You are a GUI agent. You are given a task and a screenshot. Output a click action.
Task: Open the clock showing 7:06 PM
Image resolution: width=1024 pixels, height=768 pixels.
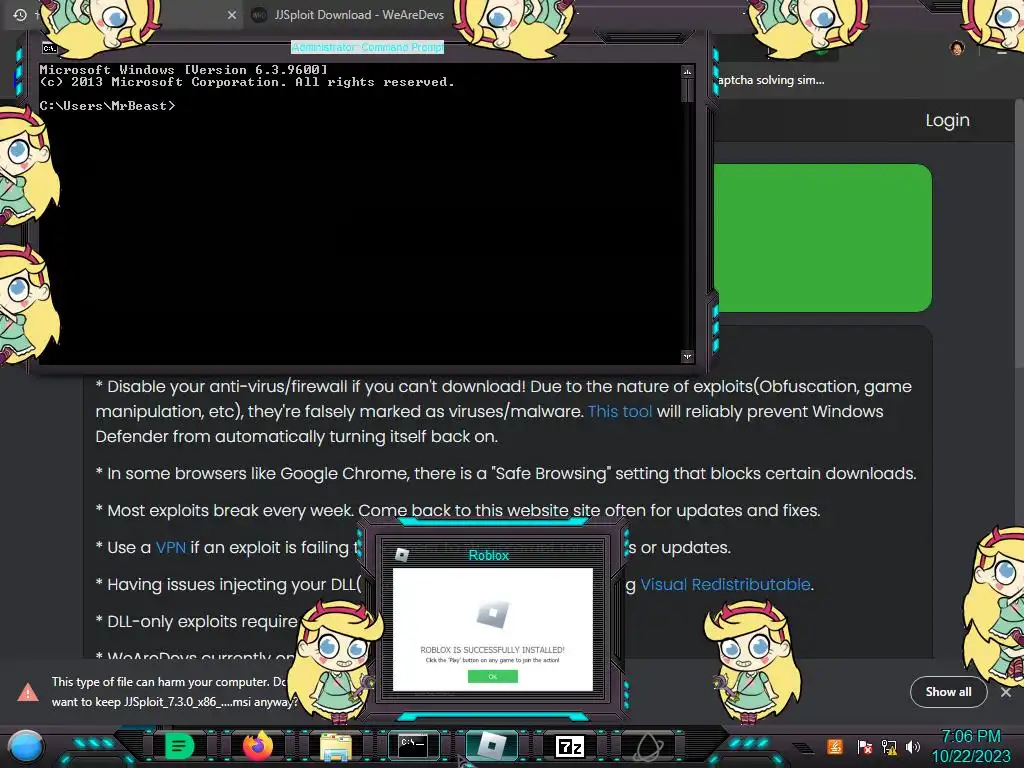pyautogui.click(x=970, y=736)
